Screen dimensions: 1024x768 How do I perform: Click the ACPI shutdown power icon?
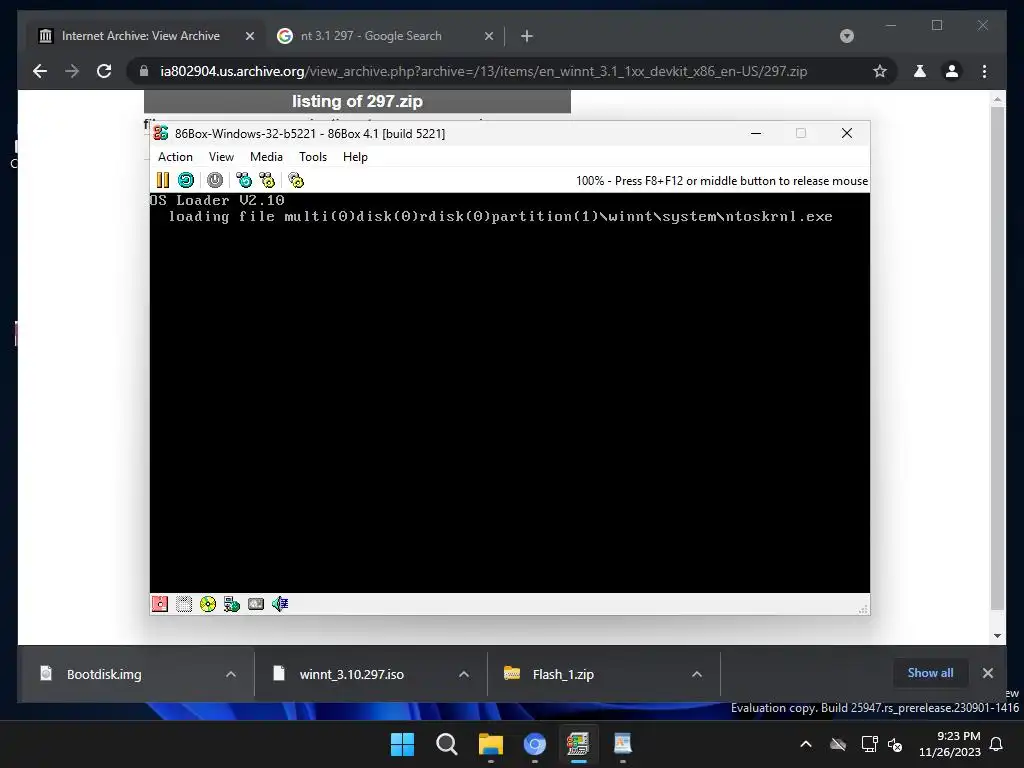click(215, 180)
